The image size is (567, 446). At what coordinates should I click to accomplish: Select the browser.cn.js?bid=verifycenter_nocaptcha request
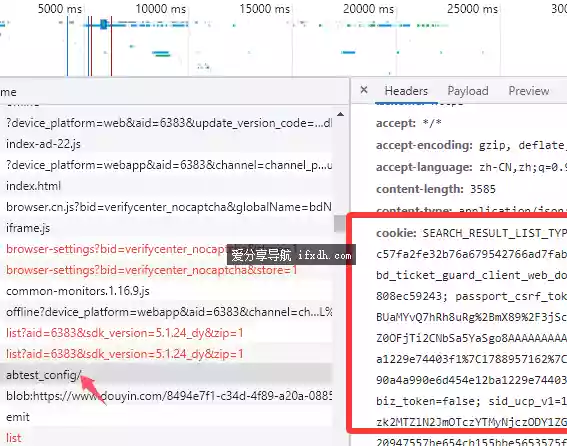(166, 207)
